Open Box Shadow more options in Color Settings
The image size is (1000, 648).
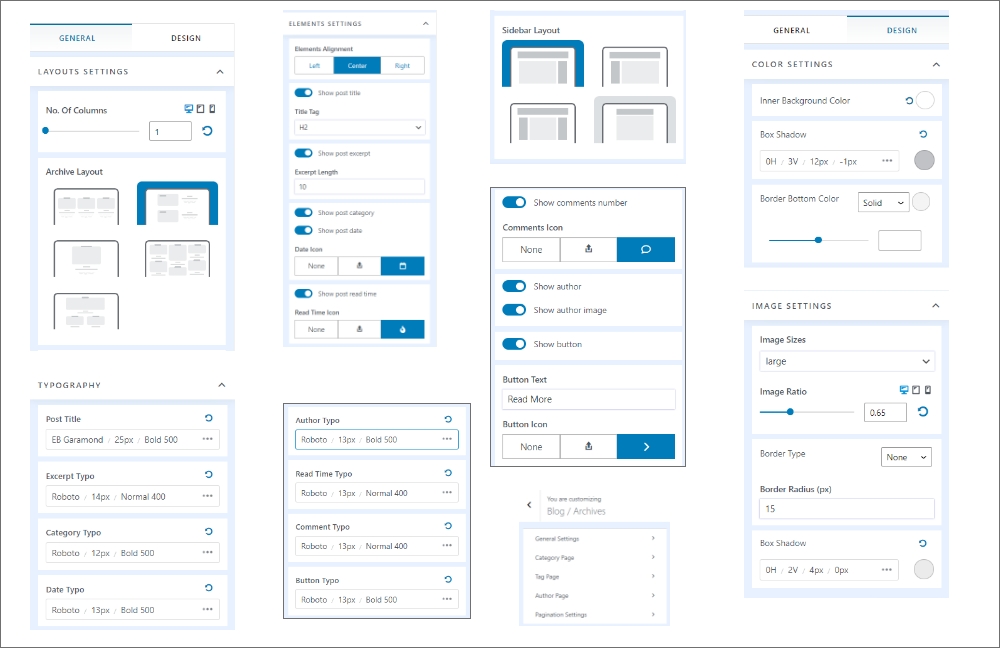(887, 161)
